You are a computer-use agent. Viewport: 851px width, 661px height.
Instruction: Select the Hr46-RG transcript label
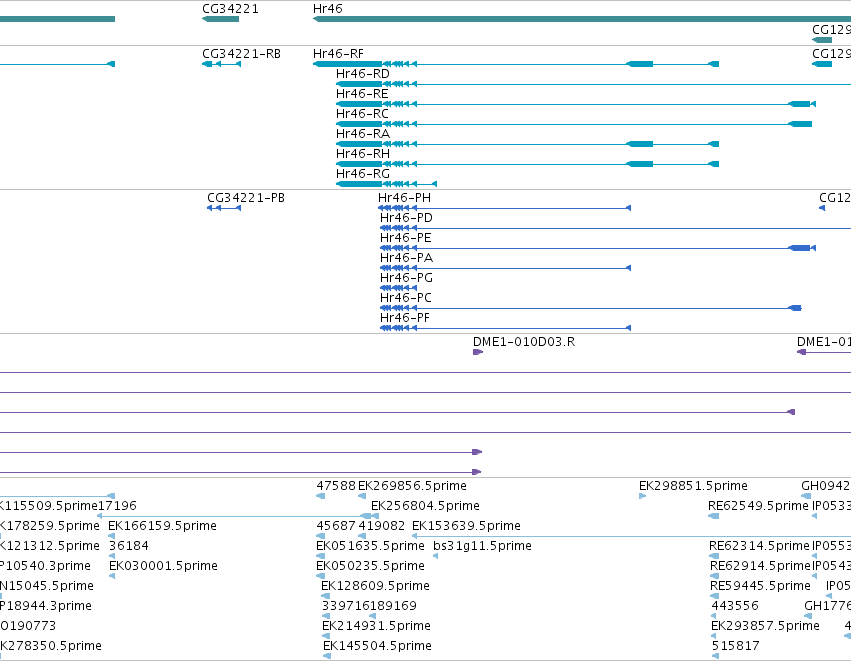[363, 174]
